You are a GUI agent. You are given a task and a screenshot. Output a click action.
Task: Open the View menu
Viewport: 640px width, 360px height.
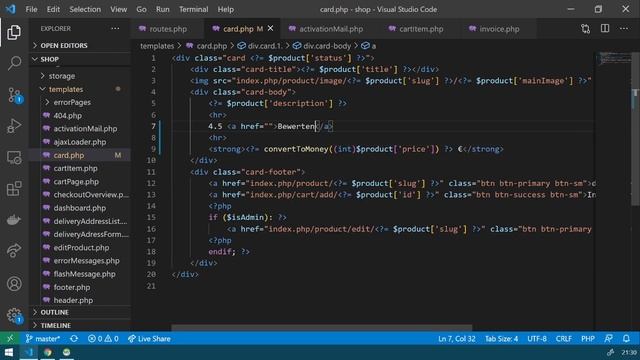(118, 9)
